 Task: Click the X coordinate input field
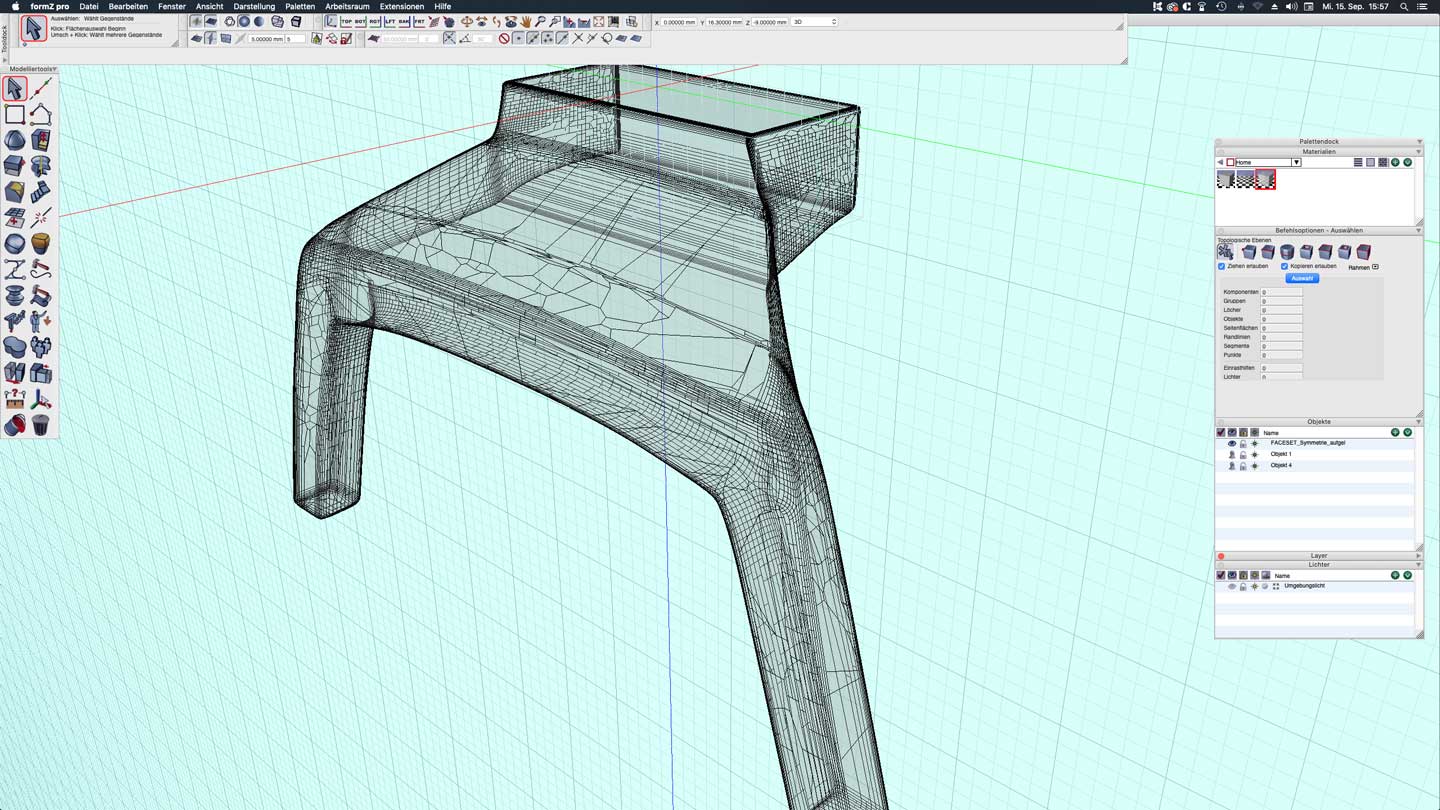679,22
